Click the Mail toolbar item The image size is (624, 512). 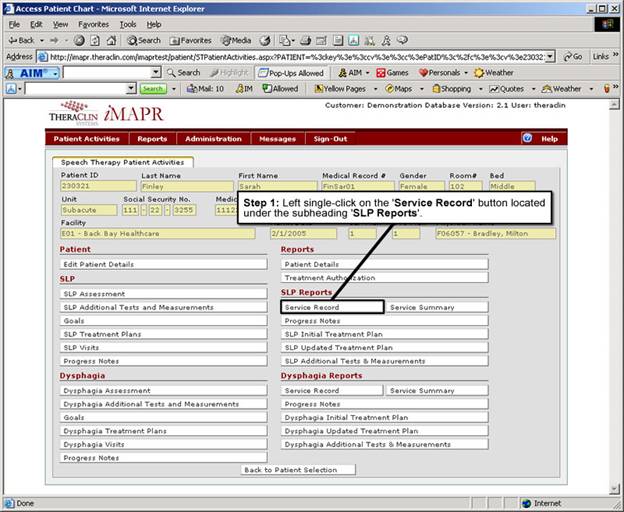pyautogui.click(x=205, y=89)
